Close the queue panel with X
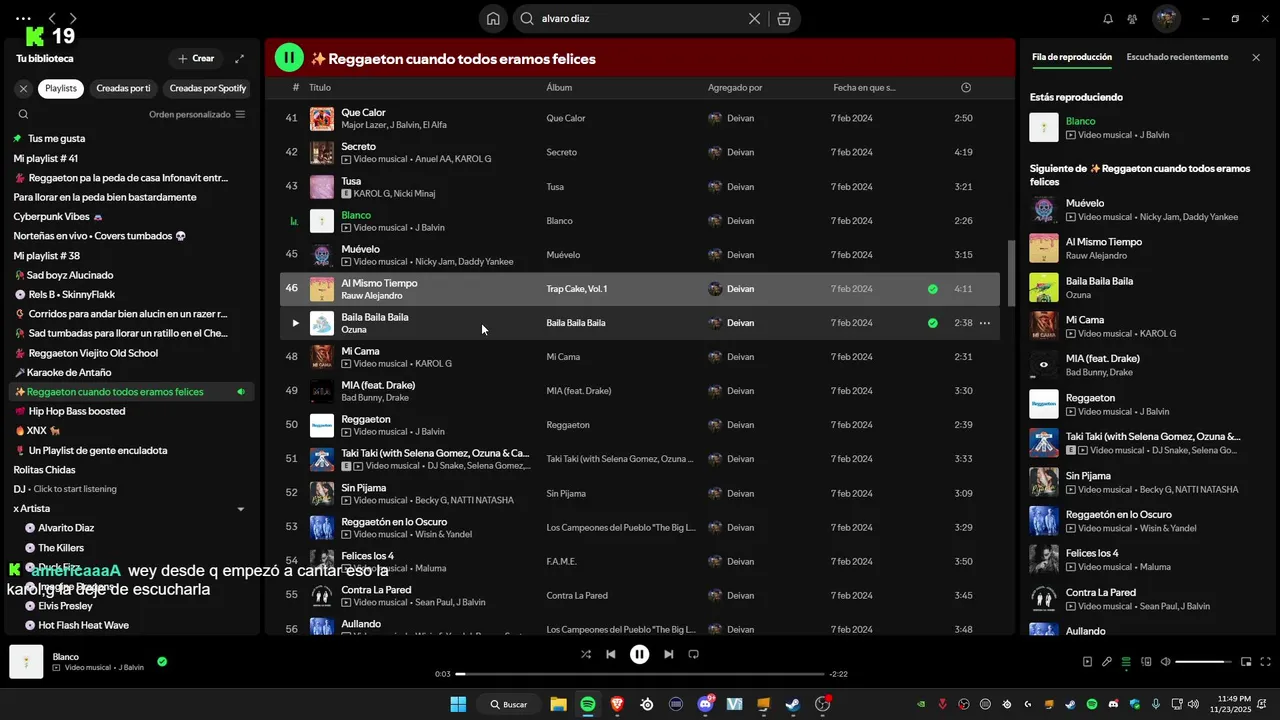Screen dimensions: 1280x720 coord(1256,57)
